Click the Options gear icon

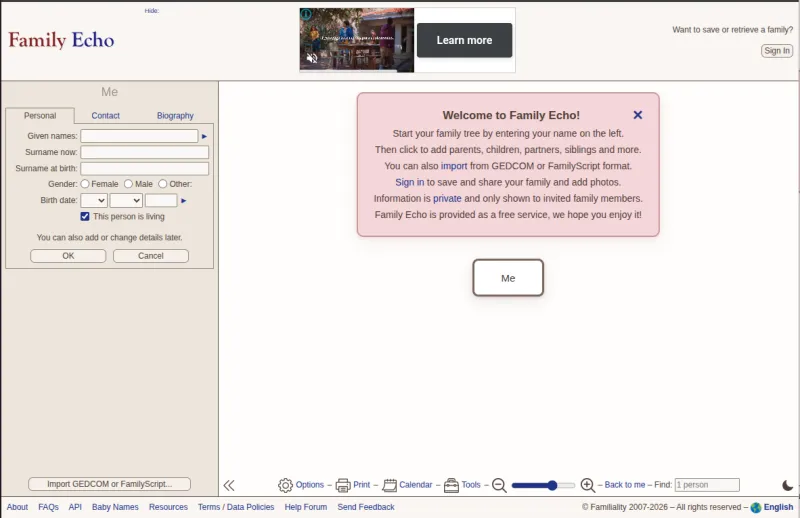(285, 485)
